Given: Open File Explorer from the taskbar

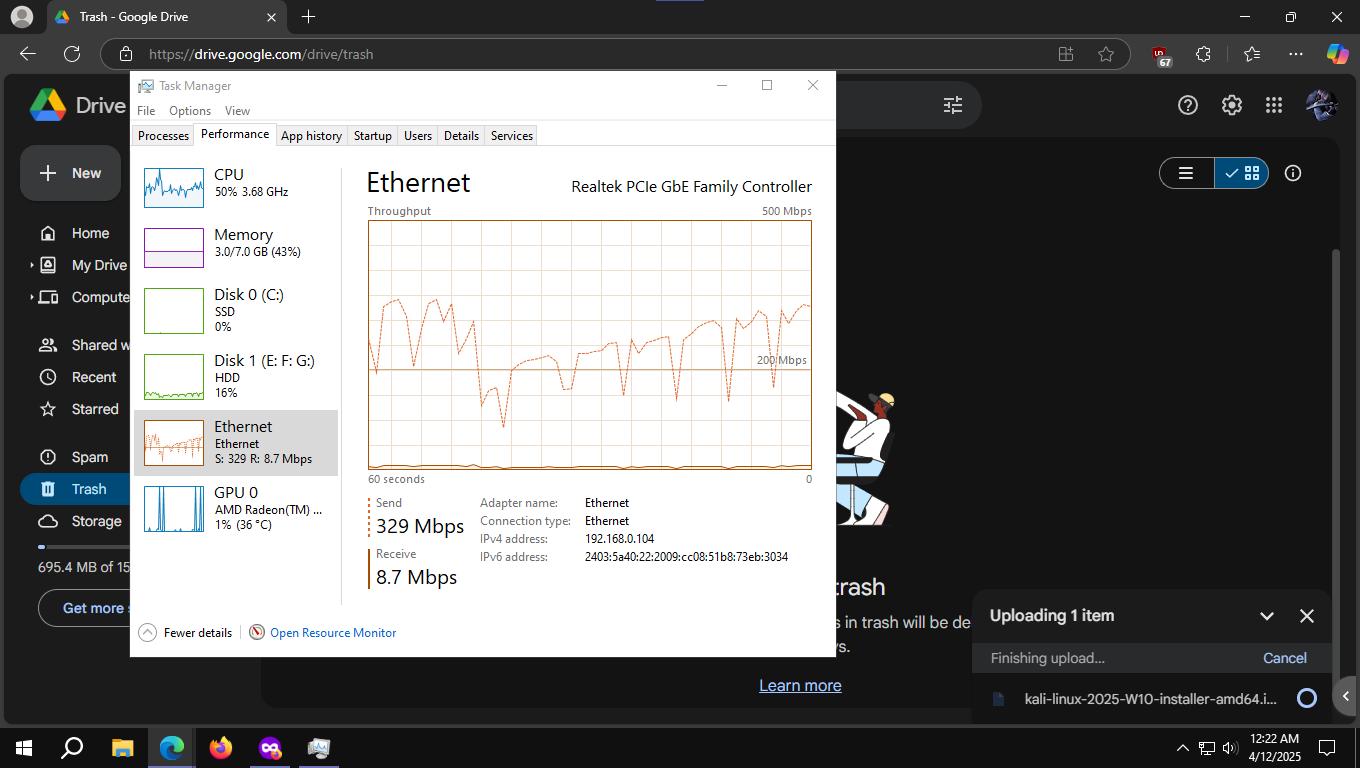Looking at the screenshot, I should pyautogui.click(x=123, y=748).
